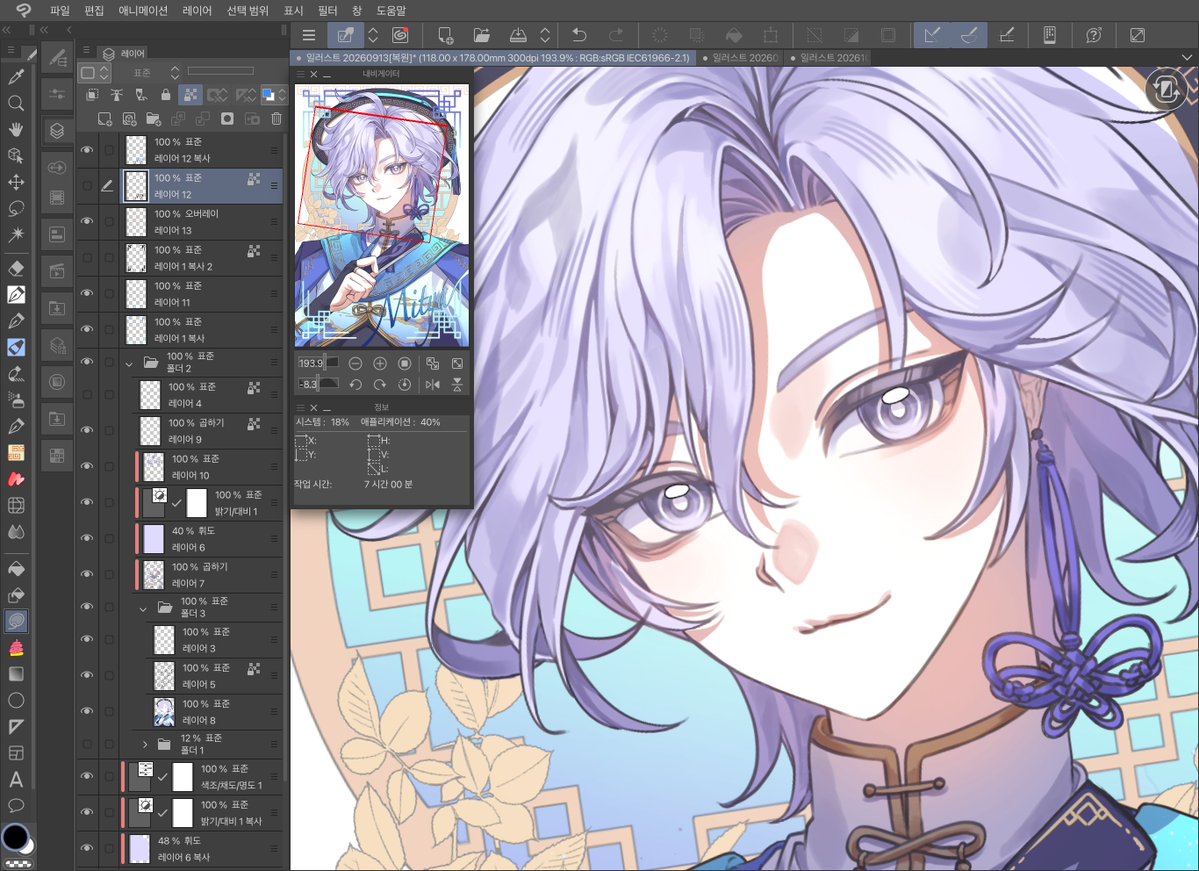The width and height of the screenshot is (1199, 871).
Task: Collapse the 폴더 2 layer folder
Action: point(129,363)
